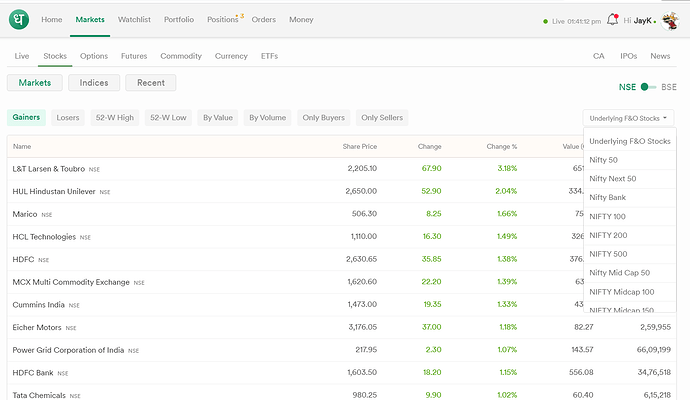The image size is (690, 400).
Task: Open MCX Multi Commodity Exchange stock
Action: coord(295,282)
